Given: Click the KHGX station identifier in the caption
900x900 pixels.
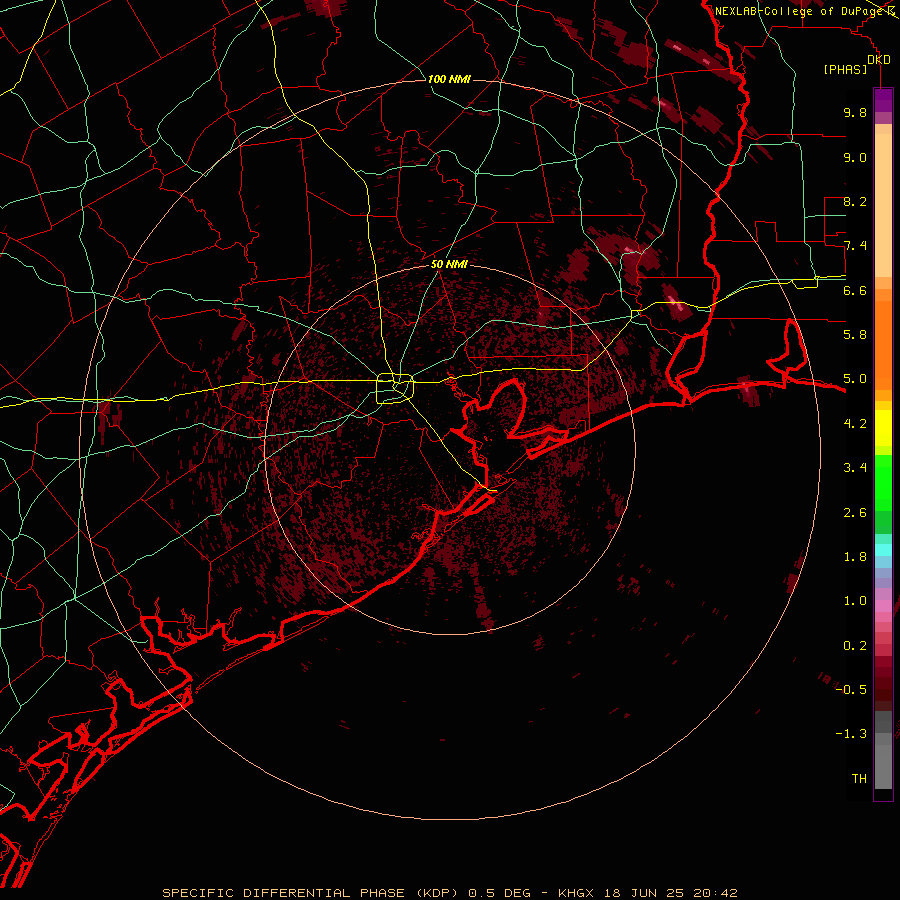Looking at the screenshot, I should [x=577, y=893].
